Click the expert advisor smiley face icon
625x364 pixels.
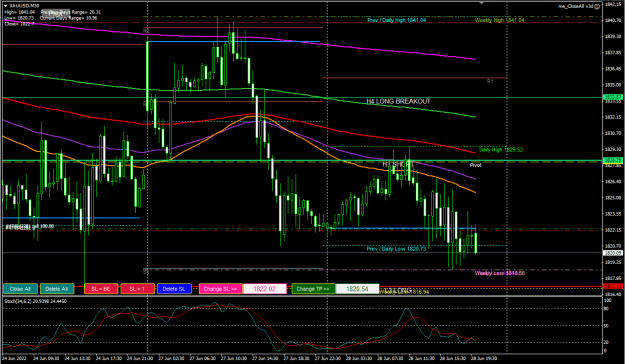[x=597, y=6]
